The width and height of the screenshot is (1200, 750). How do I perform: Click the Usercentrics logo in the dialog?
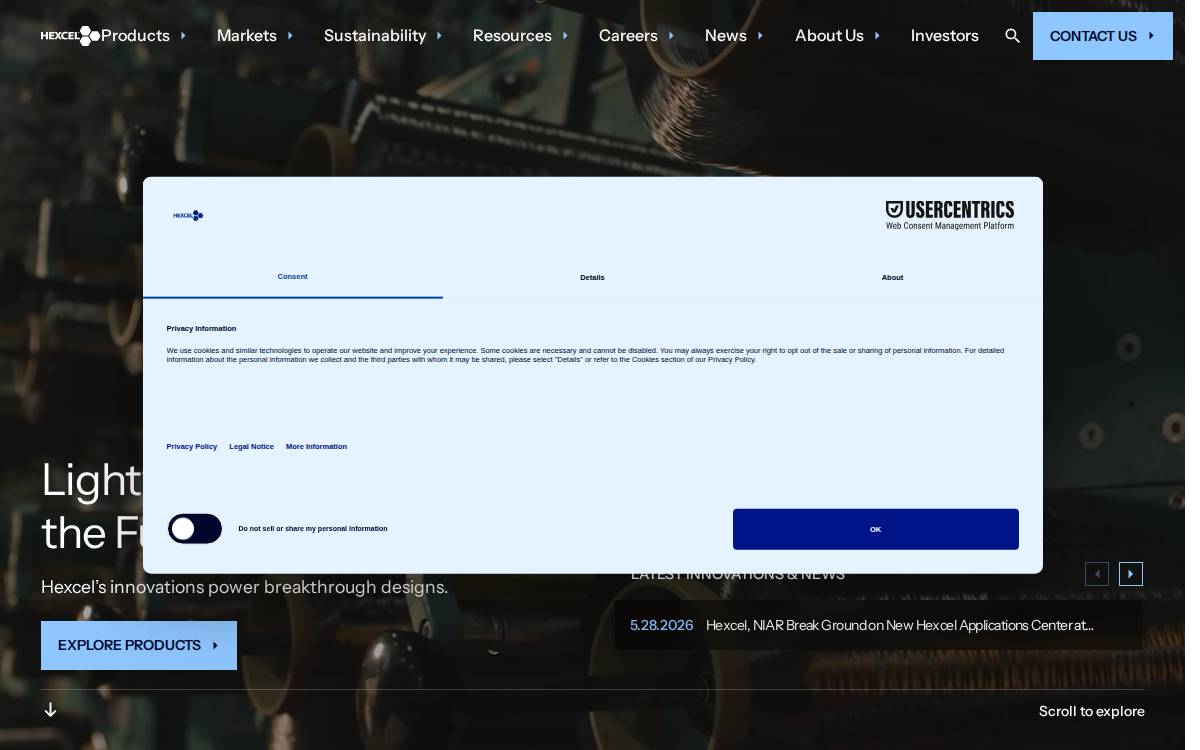(x=950, y=215)
